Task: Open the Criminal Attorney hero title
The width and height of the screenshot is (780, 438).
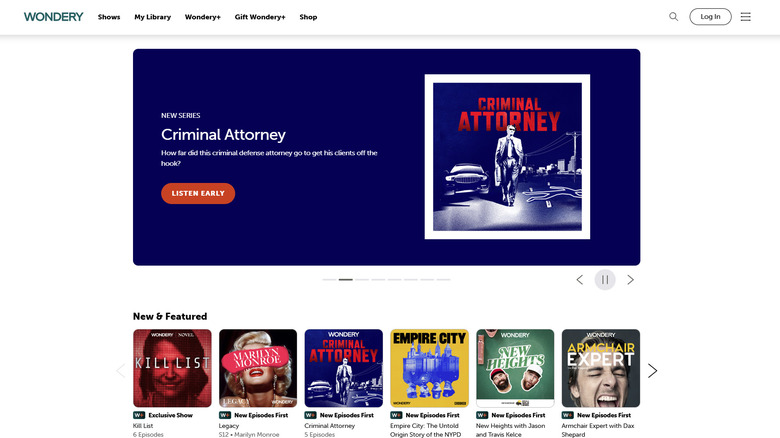Action: pyautogui.click(x=223, y=134)
